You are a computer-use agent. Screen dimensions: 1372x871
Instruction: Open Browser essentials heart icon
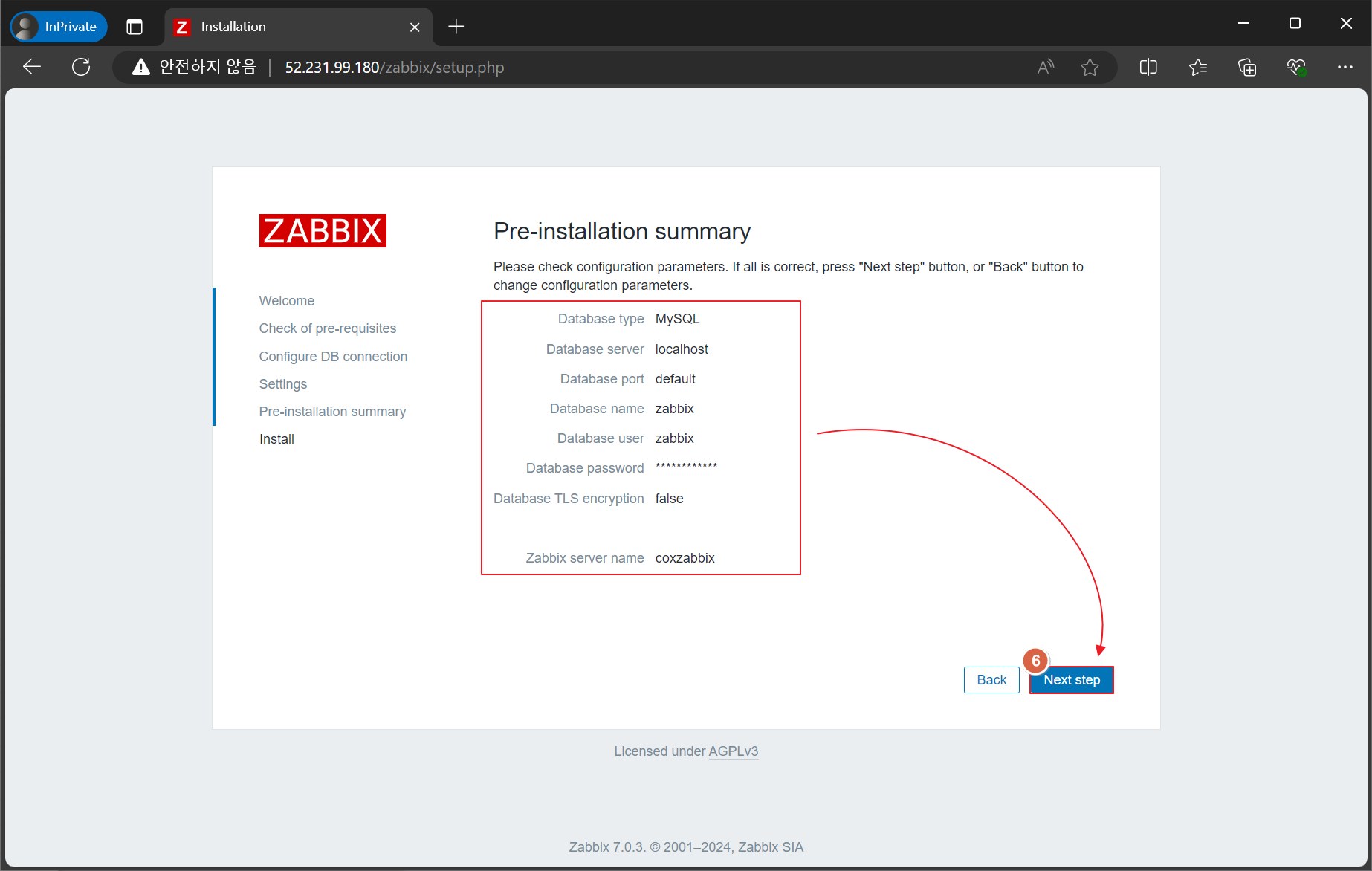(1296, 67)
